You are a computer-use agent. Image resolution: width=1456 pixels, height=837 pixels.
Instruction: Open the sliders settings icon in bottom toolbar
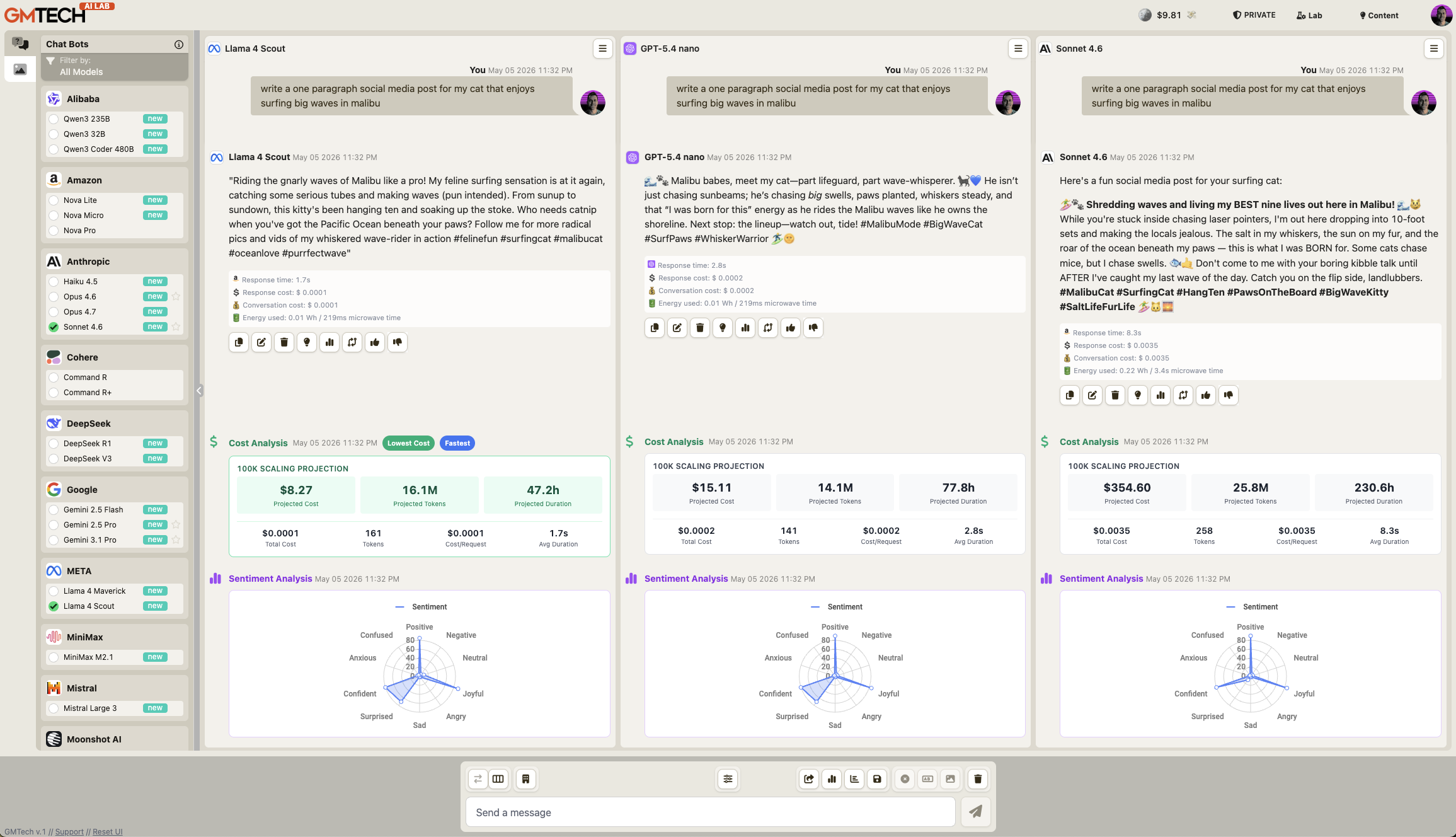coord(728,779)
